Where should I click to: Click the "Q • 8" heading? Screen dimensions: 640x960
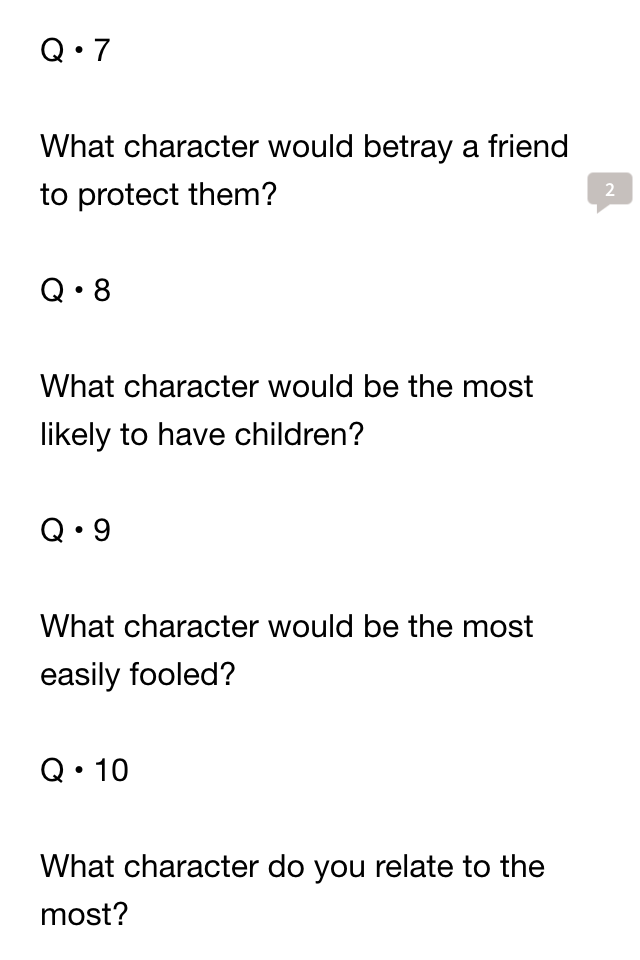(75, 290)
